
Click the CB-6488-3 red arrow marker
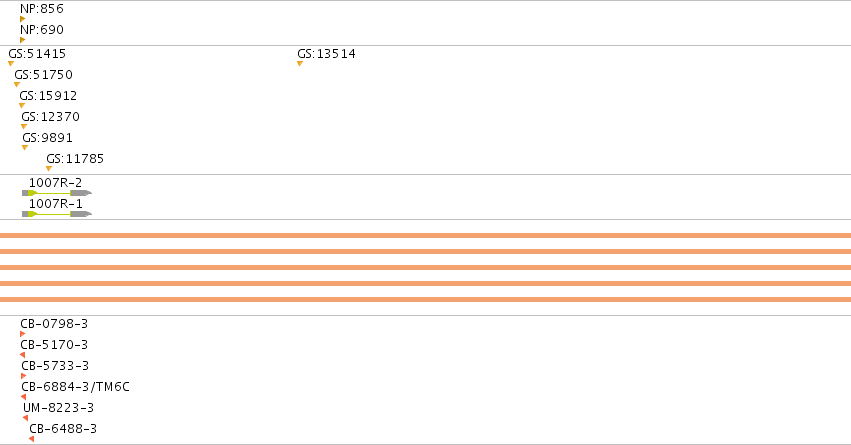click(31, 439)
